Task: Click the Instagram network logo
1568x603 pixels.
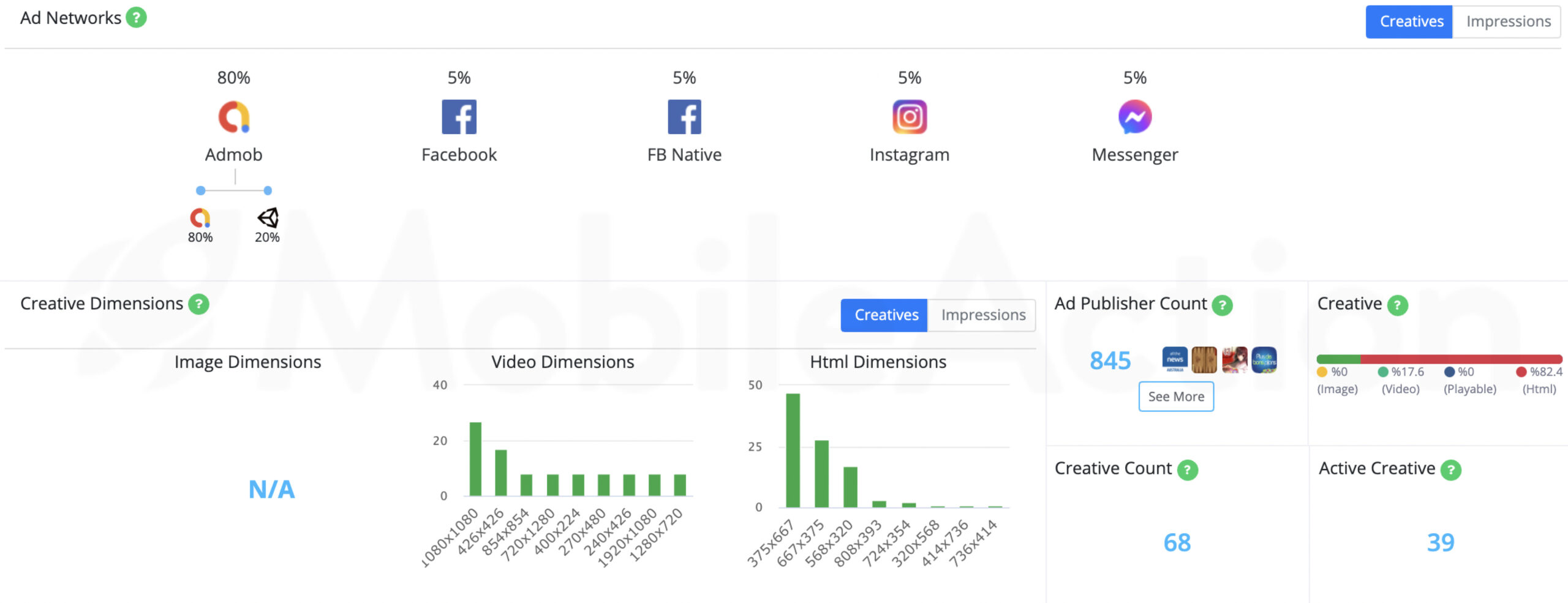Action: pos(910,117)
